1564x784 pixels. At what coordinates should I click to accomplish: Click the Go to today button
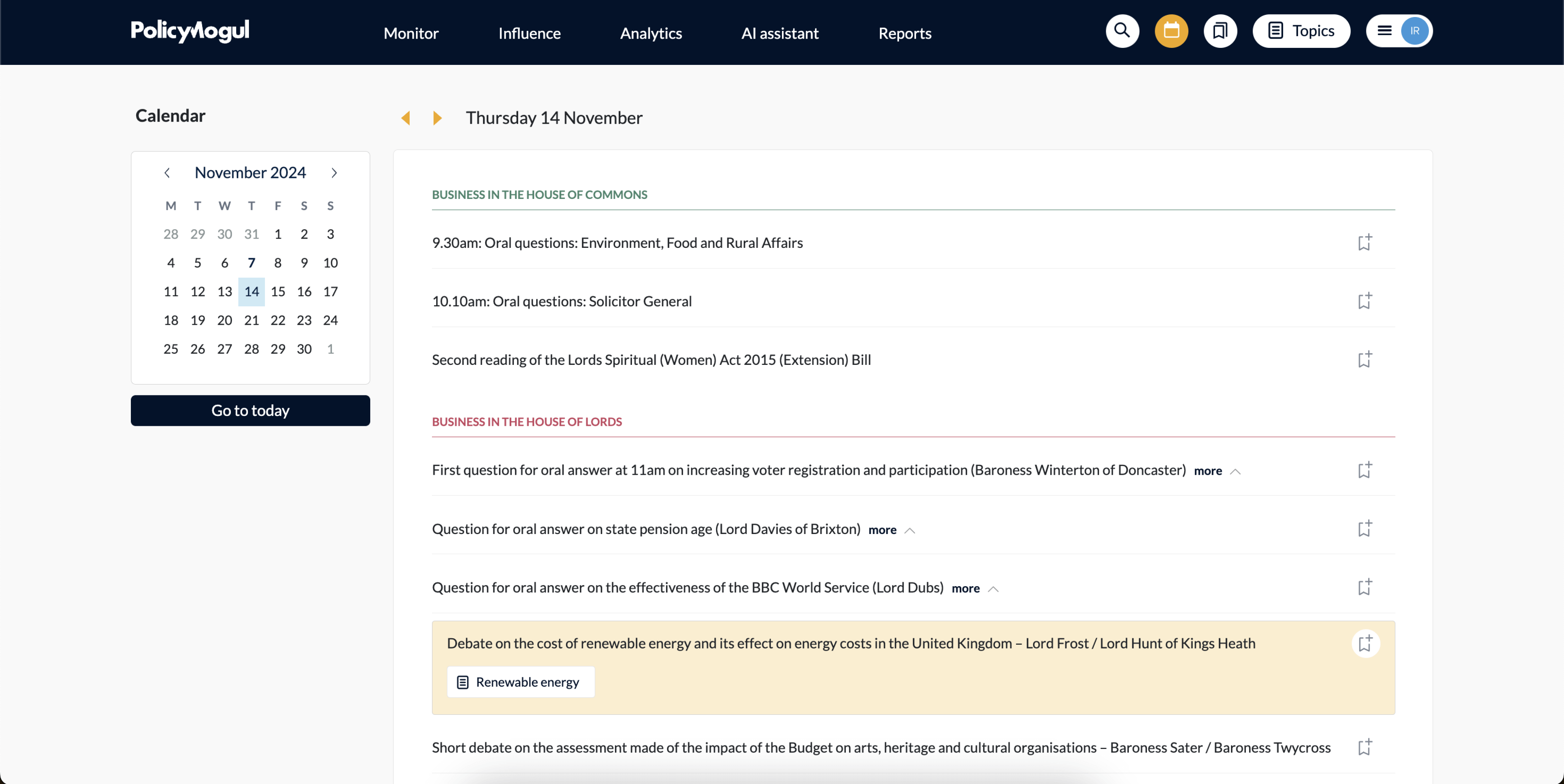pyautogui.click(x=250, y=411)
